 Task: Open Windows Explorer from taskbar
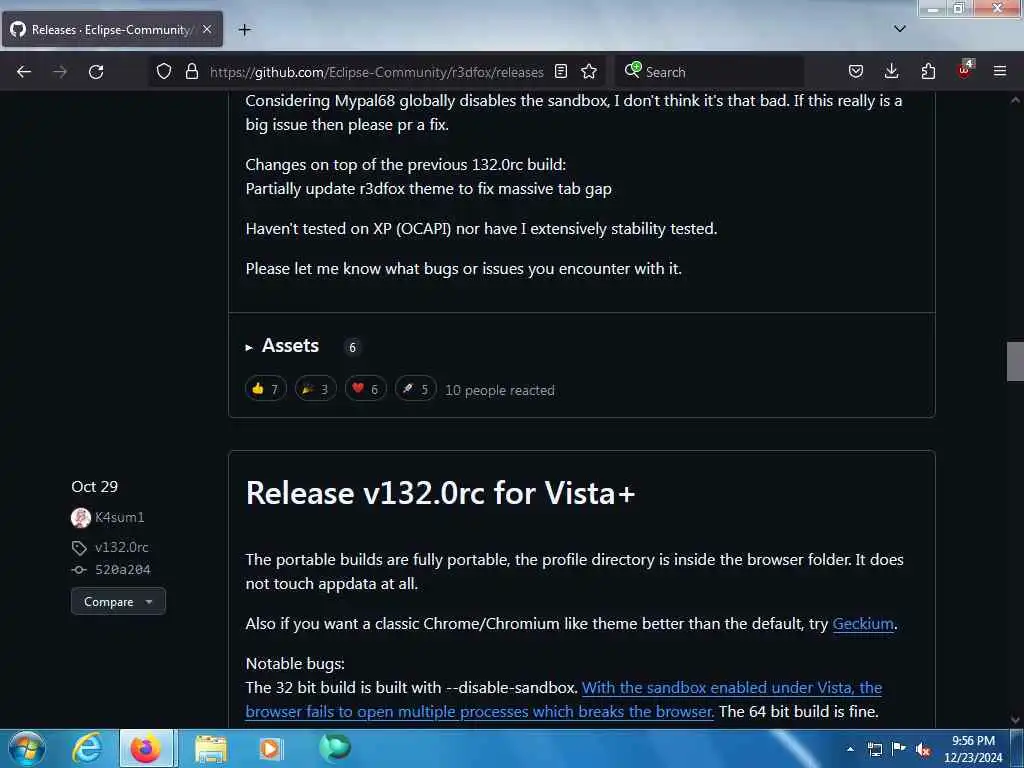210,748
